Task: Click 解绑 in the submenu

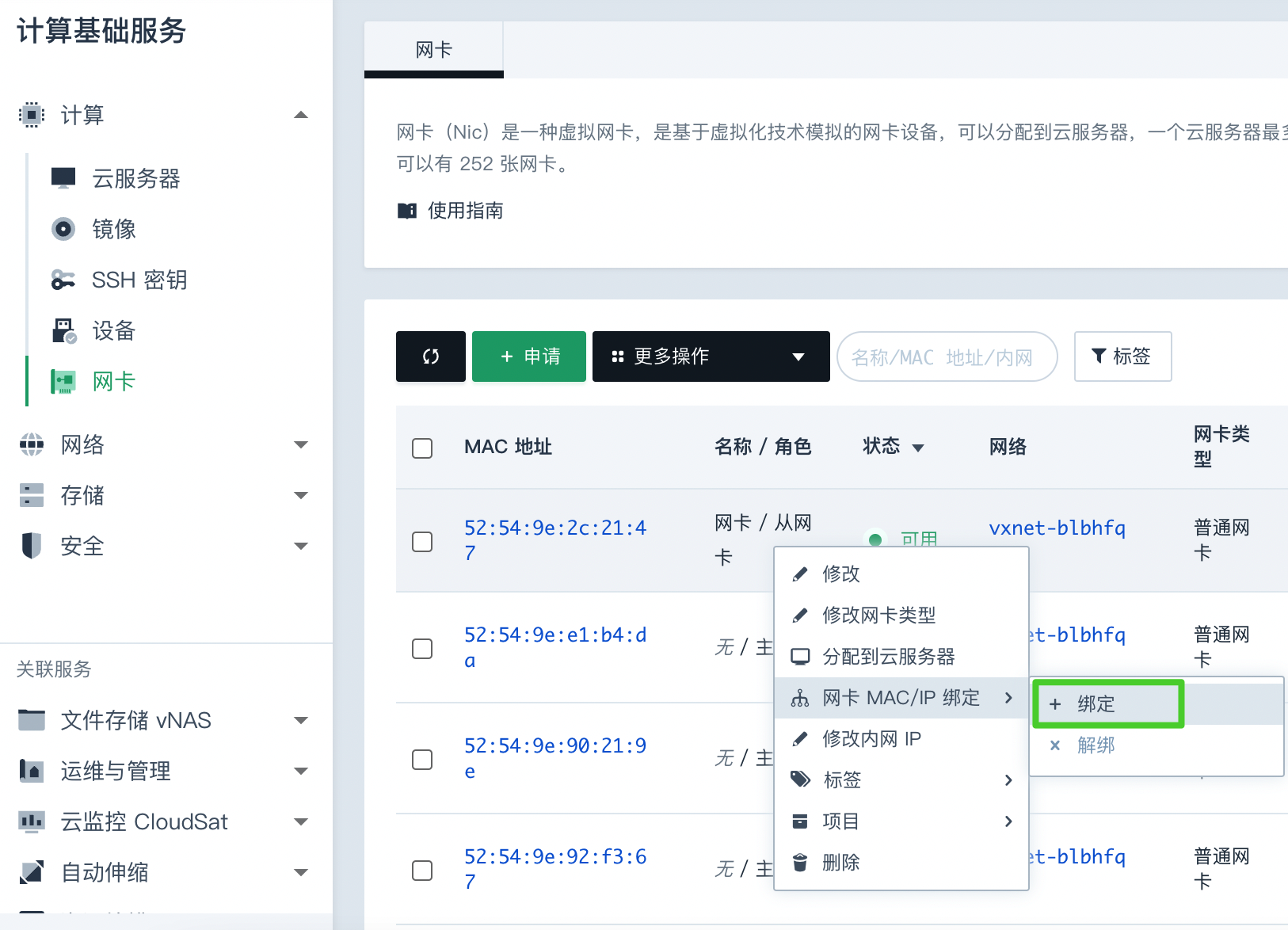Action: [x=1157, y=745]
